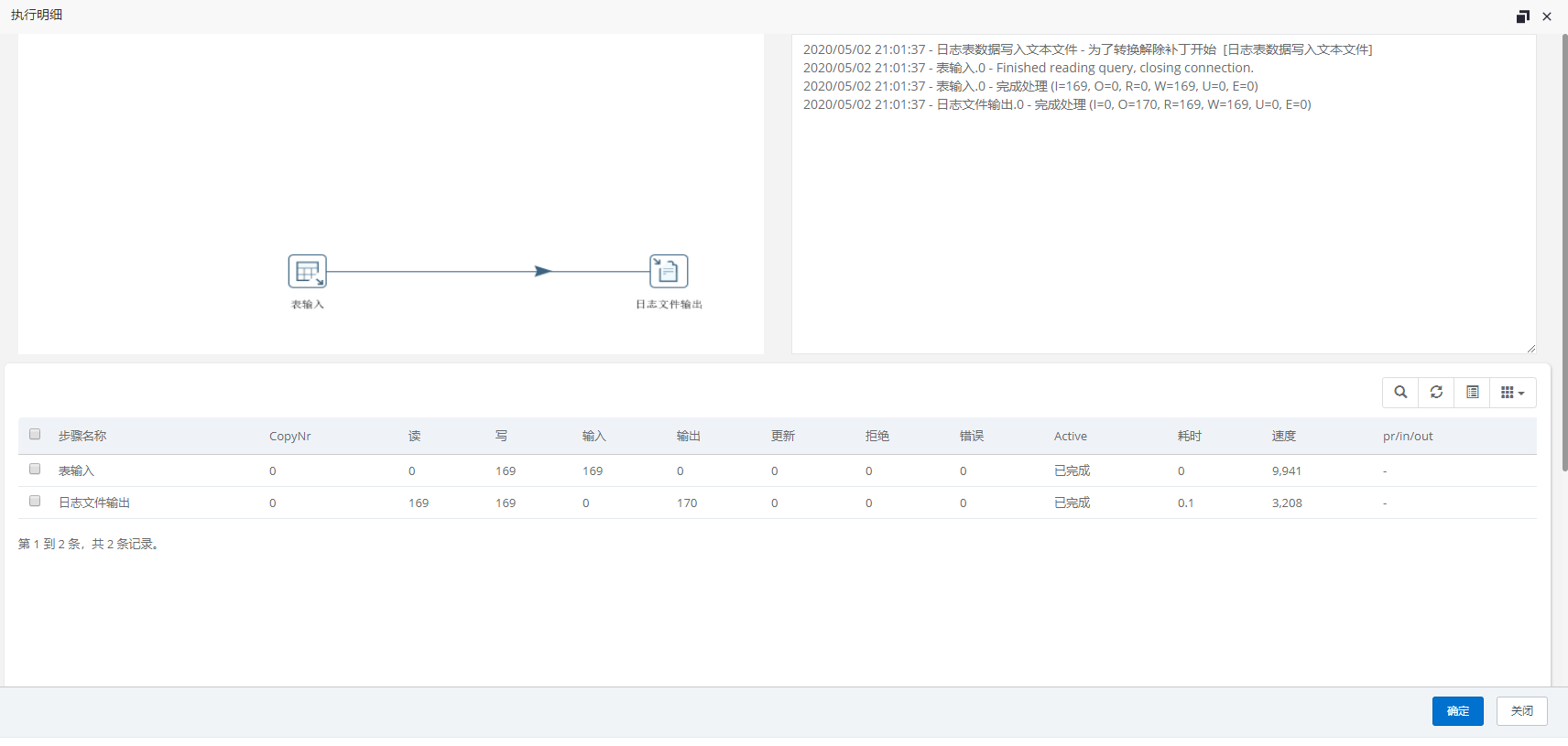Screen dimensions: 1568x746
Task: Click the speed value 3,208
Action: tap(1287, 503)
